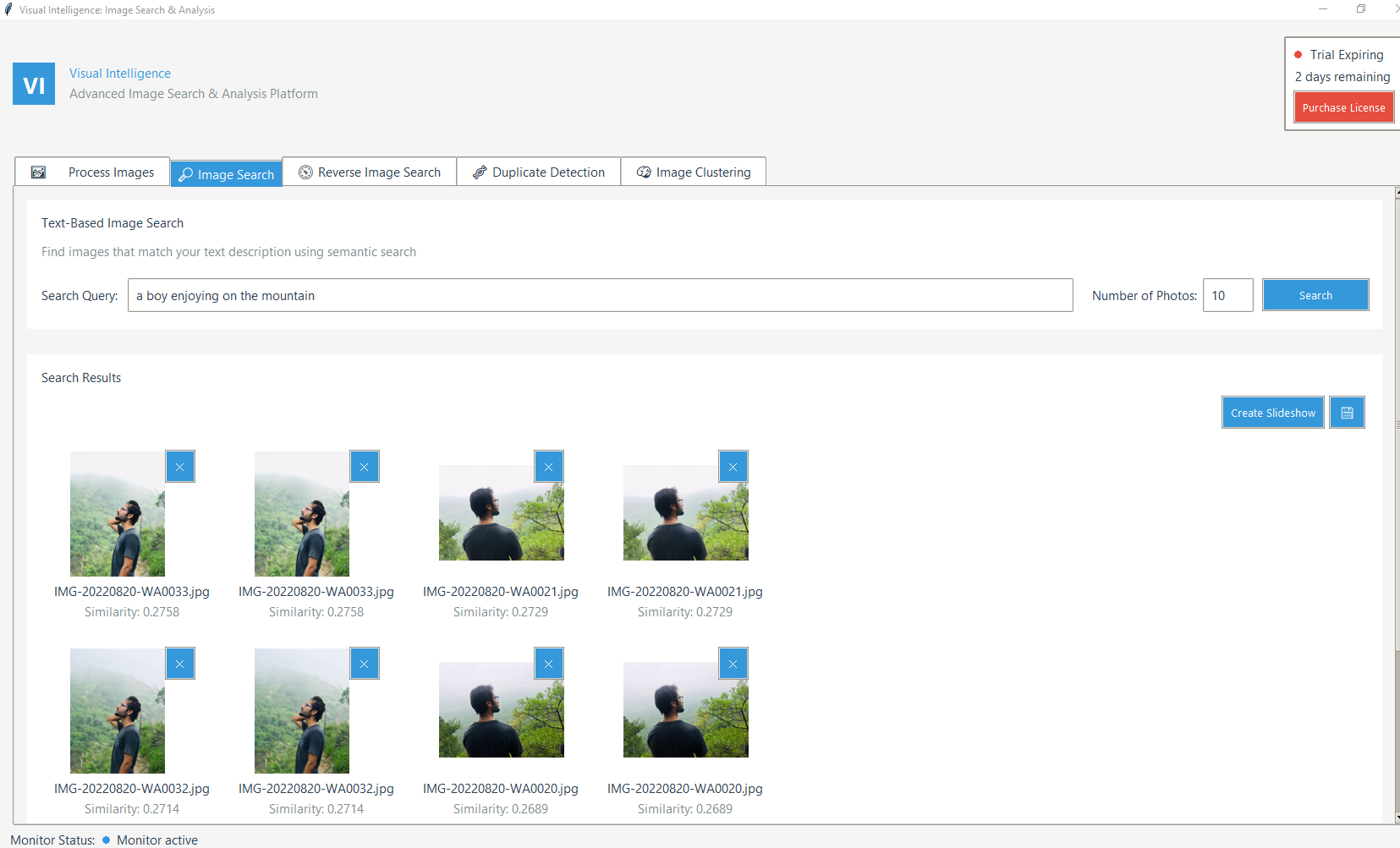Viewport: 1400px width, 848px height.
Task: Open the Process Images tab
Action: 92,172
